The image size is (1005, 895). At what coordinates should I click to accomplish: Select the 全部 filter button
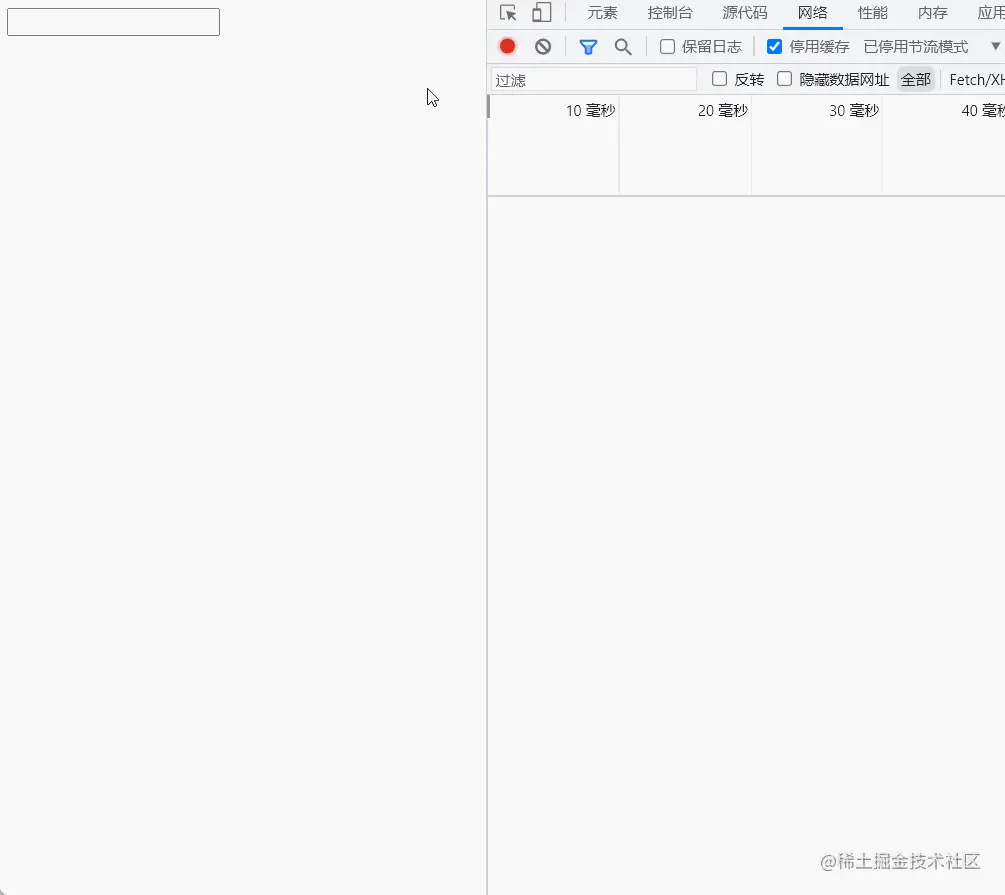pyautogui.click(x=915, y=79)
